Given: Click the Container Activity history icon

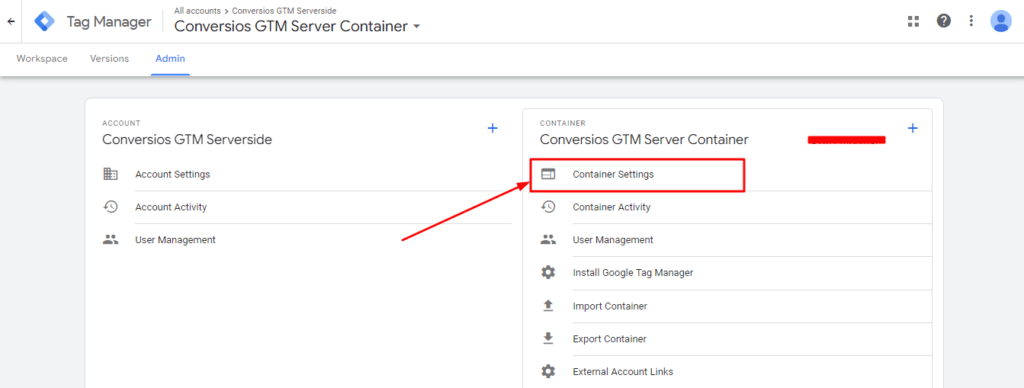Looking at the screenshot, I should (548, 207).
